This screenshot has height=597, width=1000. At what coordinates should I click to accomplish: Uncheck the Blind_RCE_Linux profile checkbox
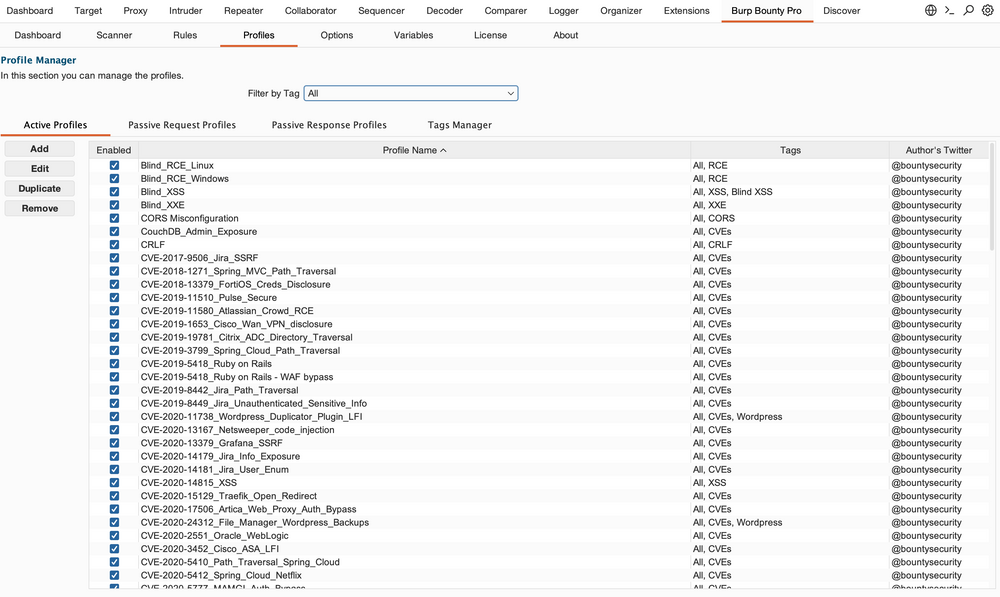click(x=114, y=165)
